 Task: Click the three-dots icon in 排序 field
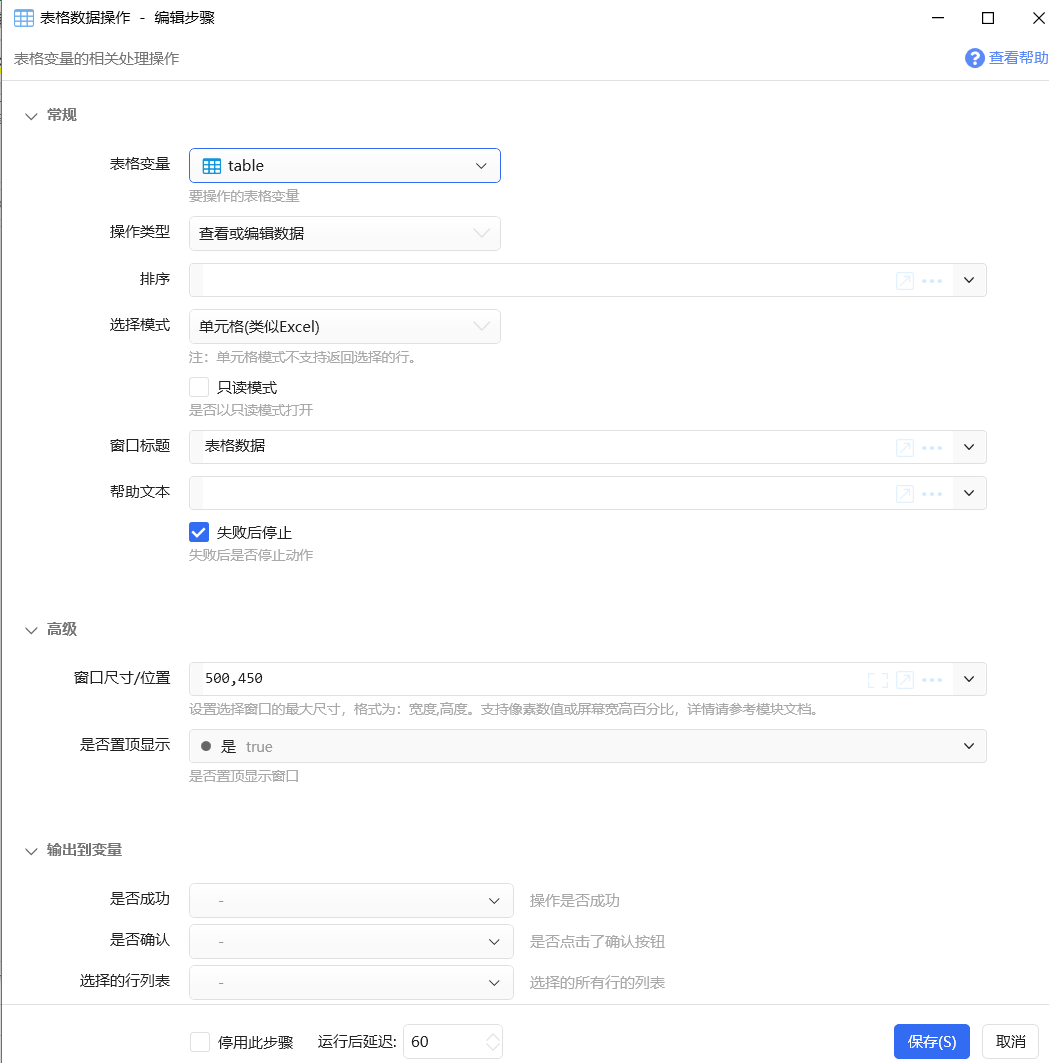[x=932, y=281]
